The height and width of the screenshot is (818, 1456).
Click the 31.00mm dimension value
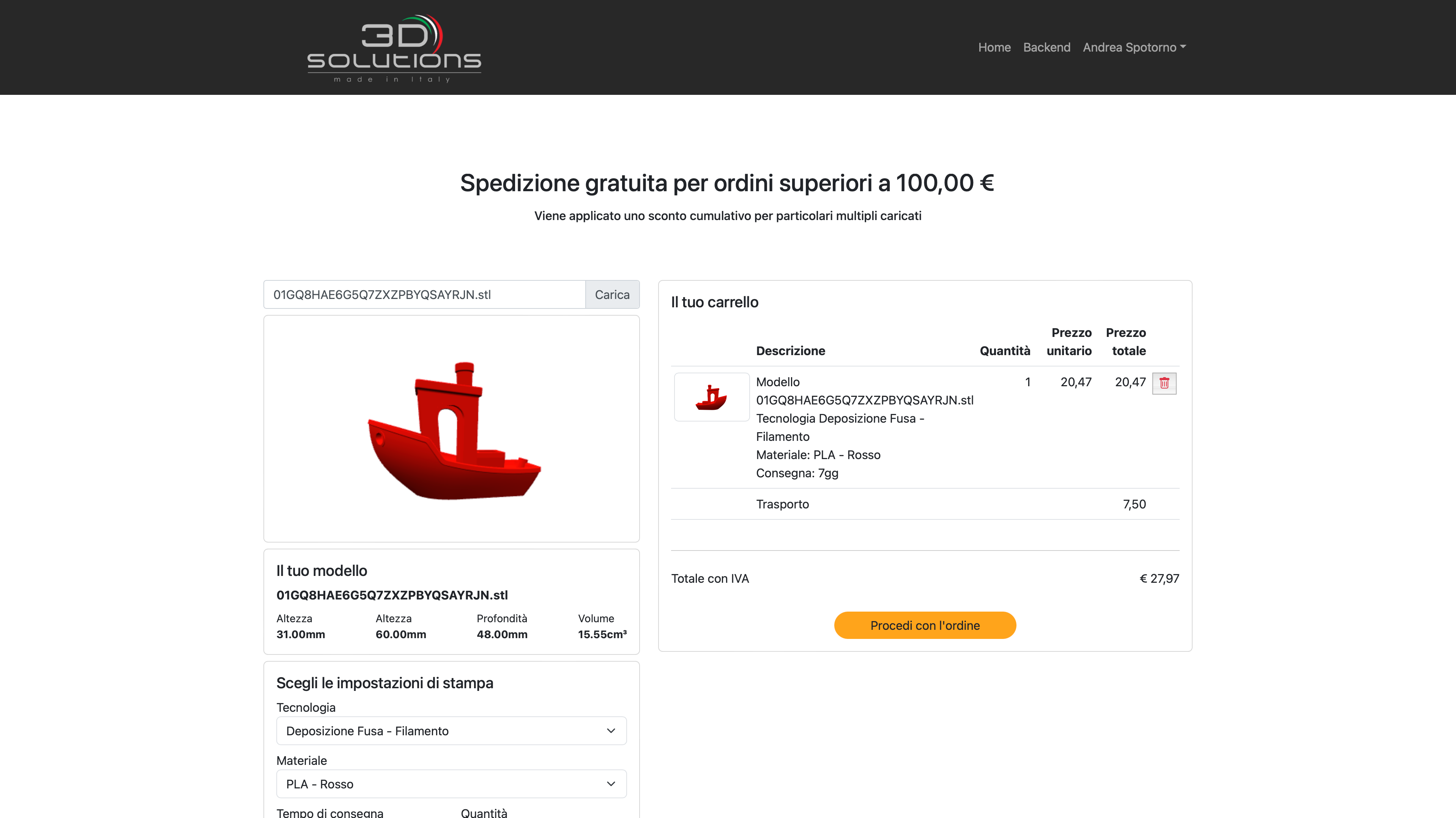click(x=301, y=634)
